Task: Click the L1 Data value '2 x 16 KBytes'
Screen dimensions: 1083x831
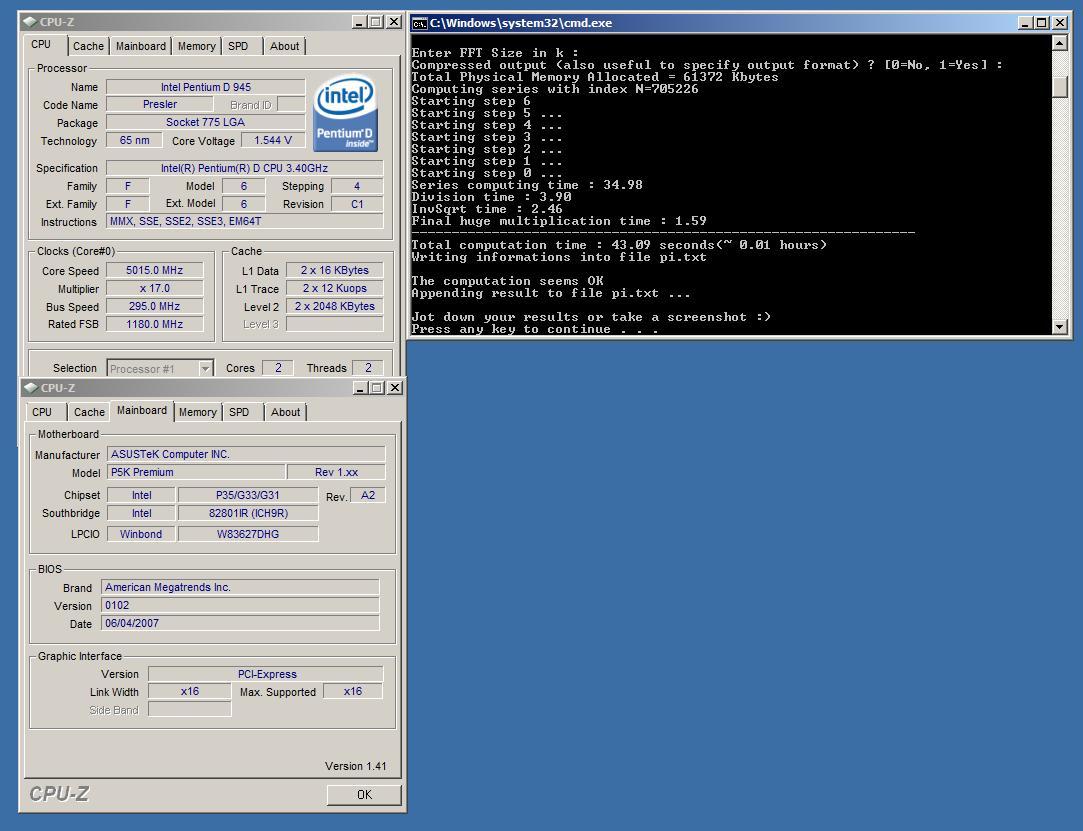Action: (x=335, y=270)
